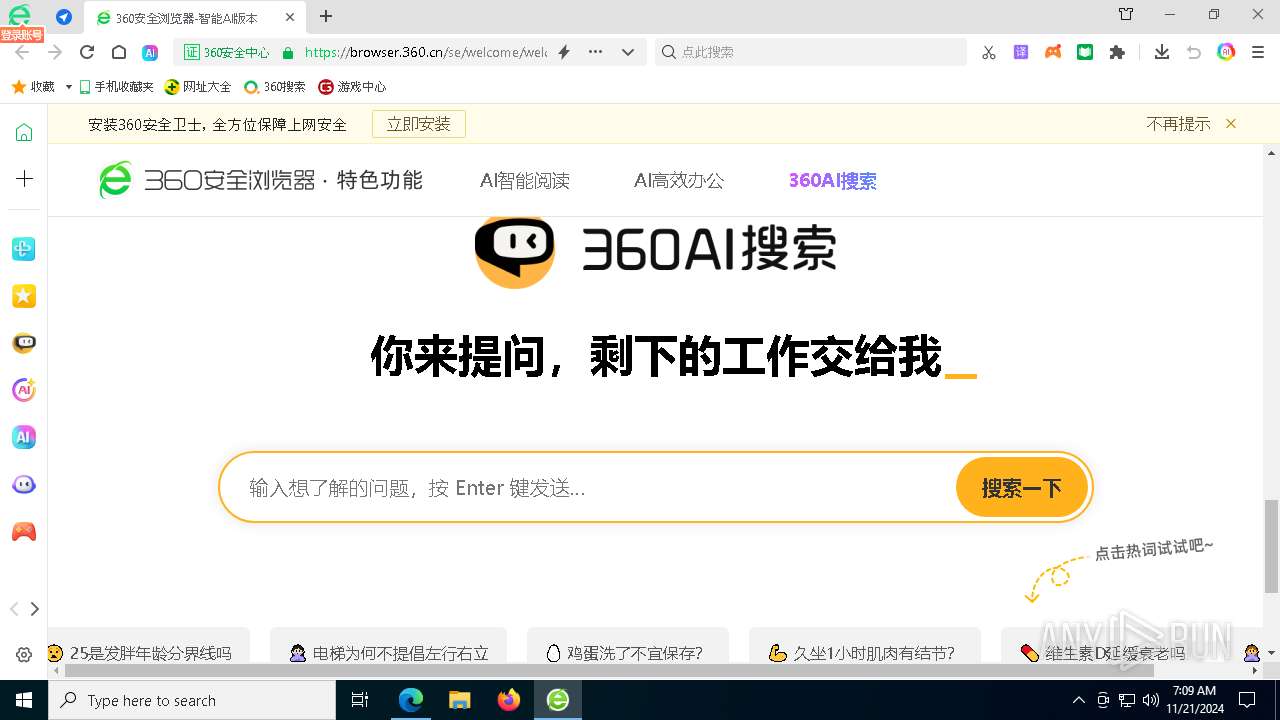Open the extensions puzzle icon
This screenshot has width=1280, height=720.
(1117, 52)
